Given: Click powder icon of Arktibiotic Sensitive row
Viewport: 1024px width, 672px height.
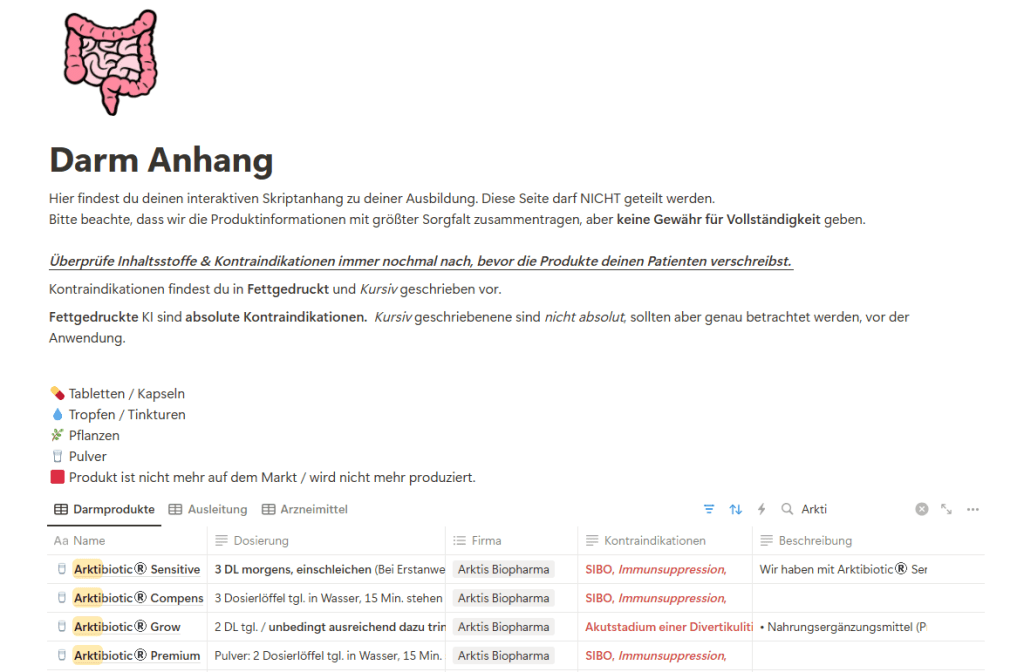Looking at the screenshot, I should tap(61, 569).
